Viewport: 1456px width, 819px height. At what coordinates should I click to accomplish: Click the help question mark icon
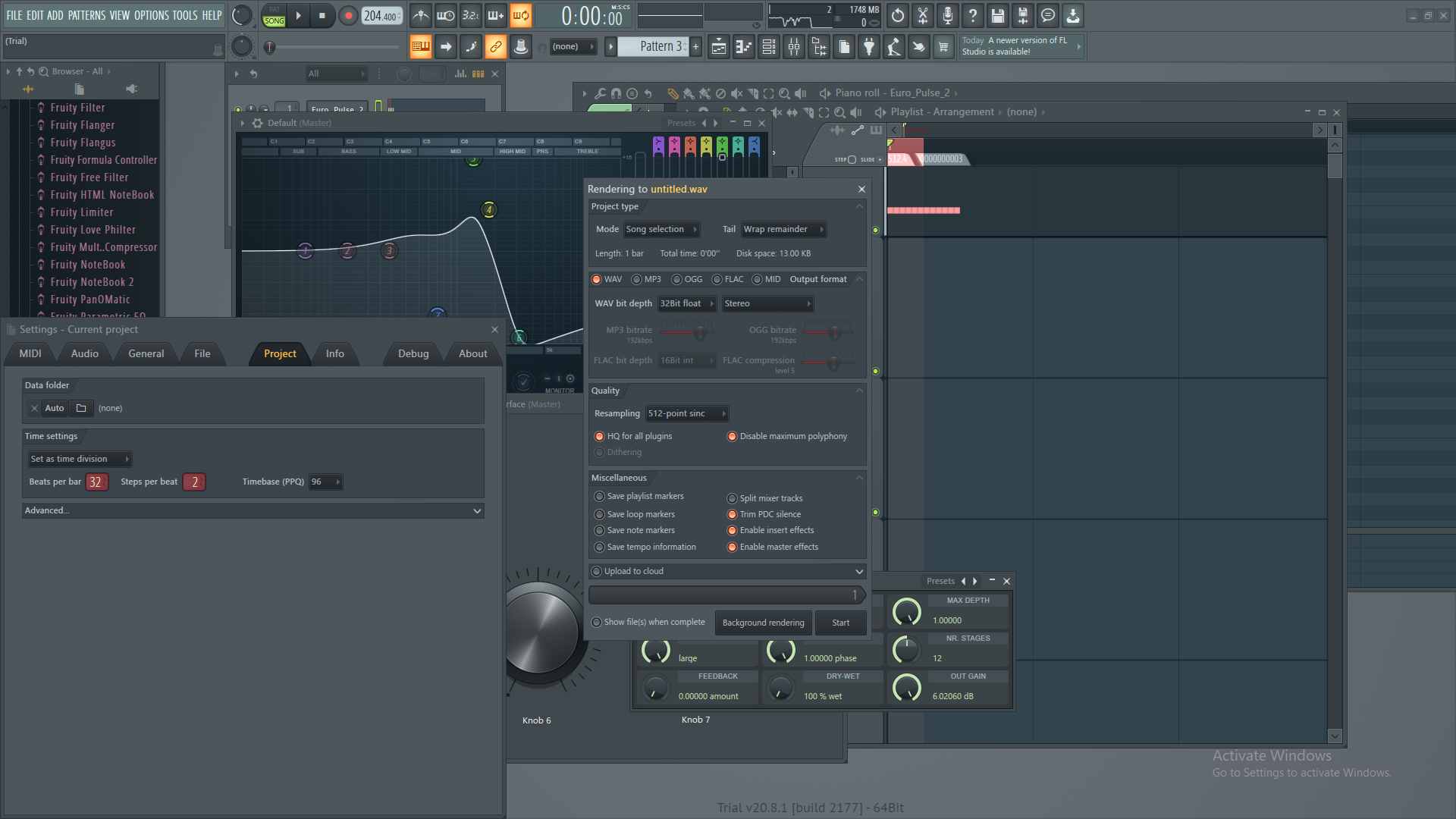tap(973, 15)
